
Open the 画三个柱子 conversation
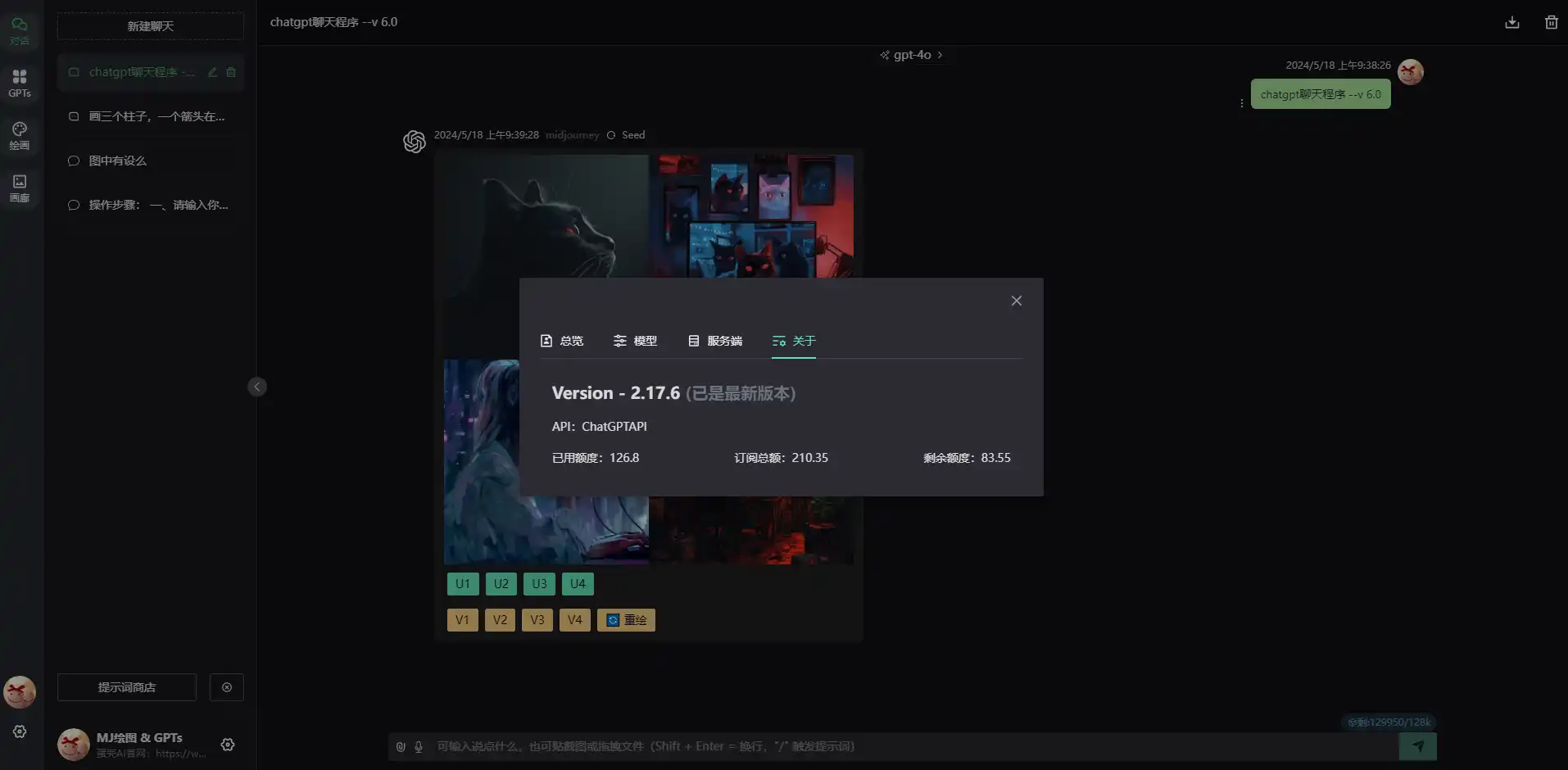click(x=151, y=116)
